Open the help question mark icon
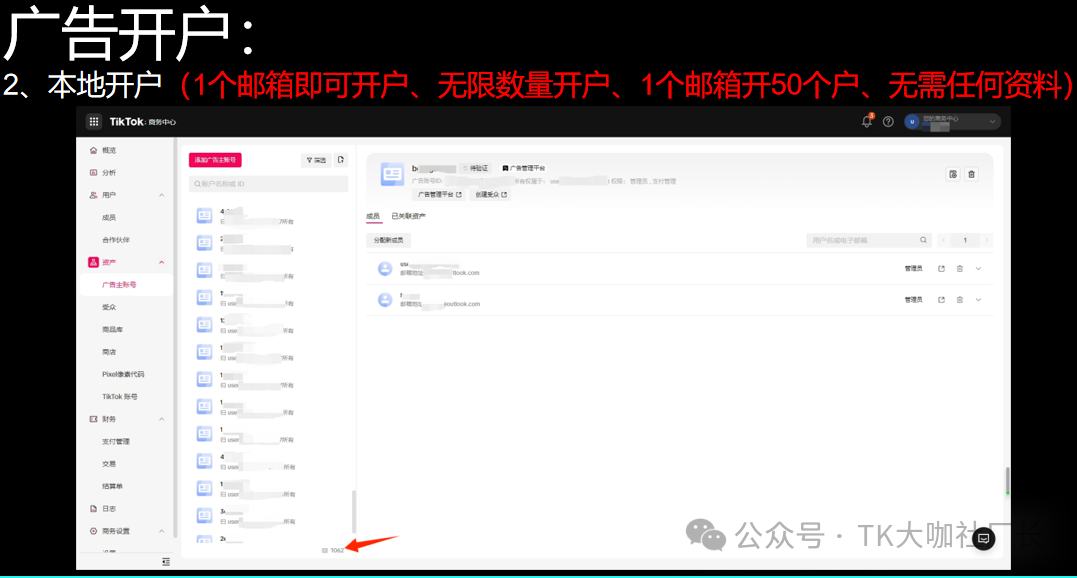 (888, 122)
